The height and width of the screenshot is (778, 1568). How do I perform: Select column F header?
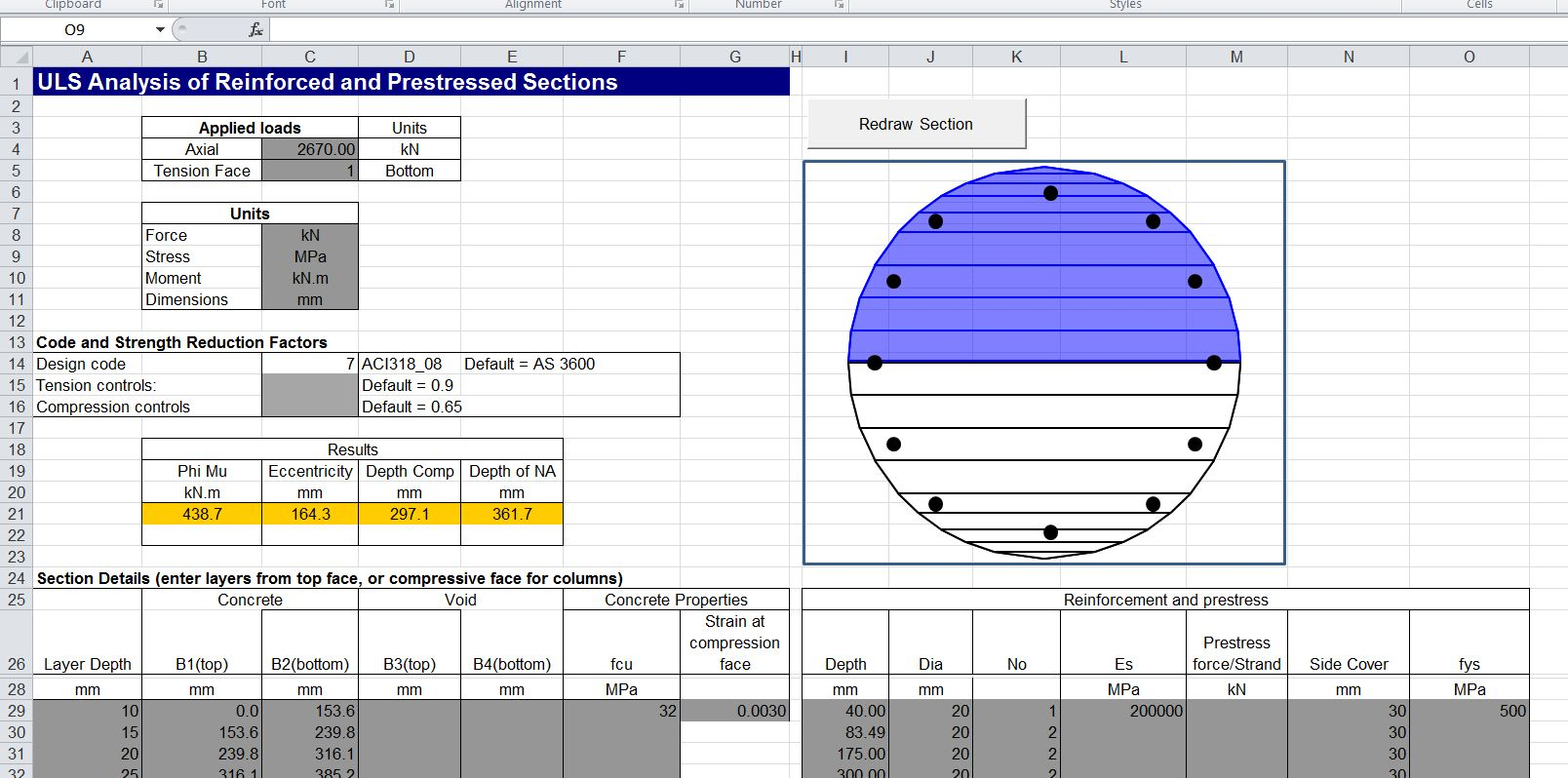621,57
